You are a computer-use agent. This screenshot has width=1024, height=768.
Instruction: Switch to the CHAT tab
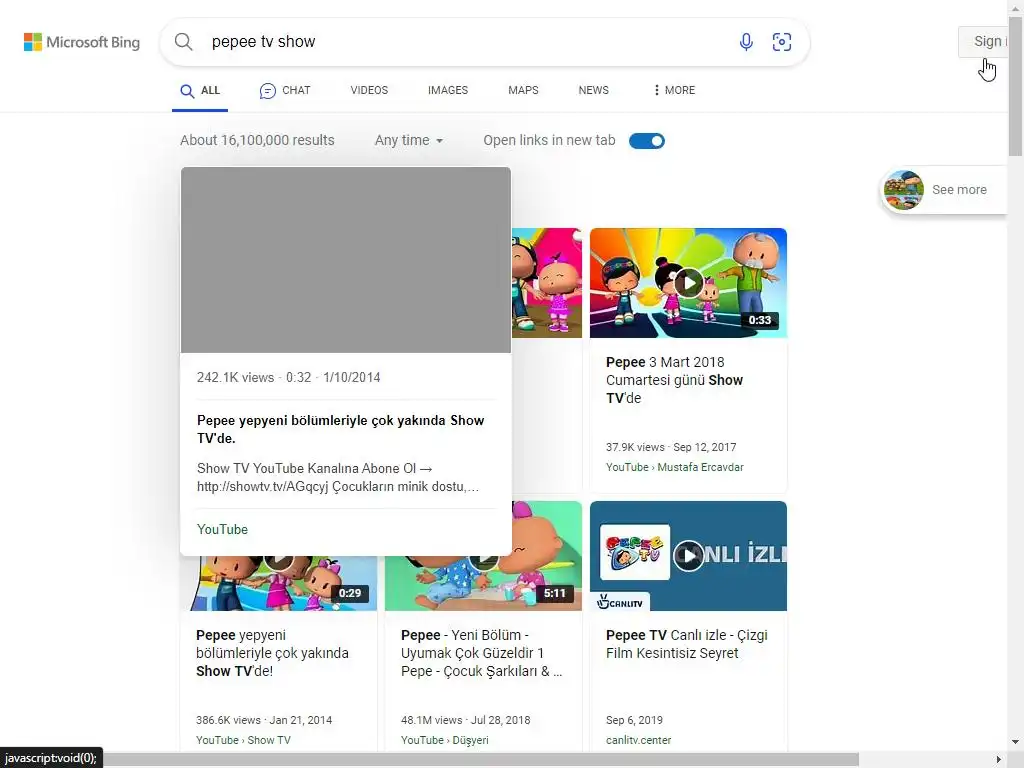285,91
